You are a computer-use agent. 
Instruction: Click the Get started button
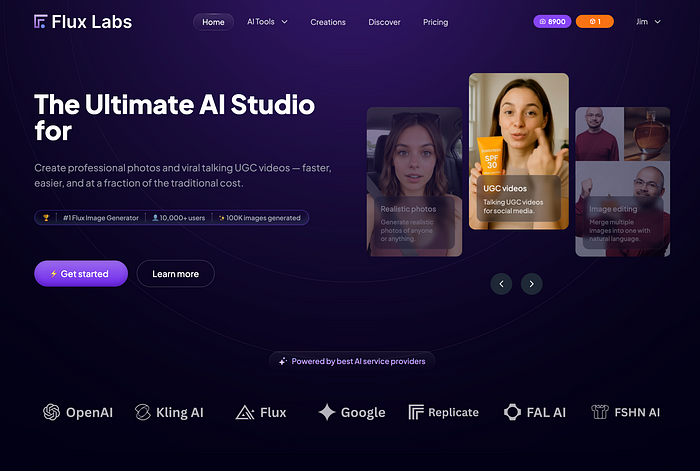tap(81, 274)
